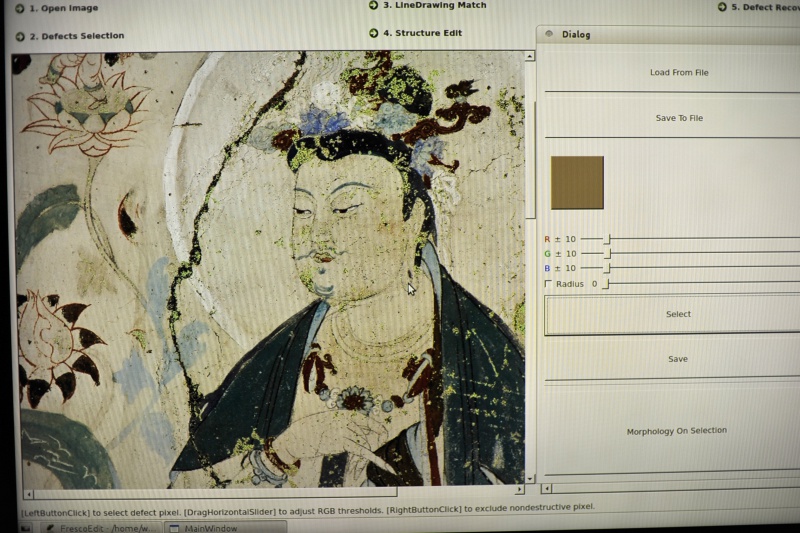Click the brown selected color swatch

pyautogui.click(x=577, y=183)
